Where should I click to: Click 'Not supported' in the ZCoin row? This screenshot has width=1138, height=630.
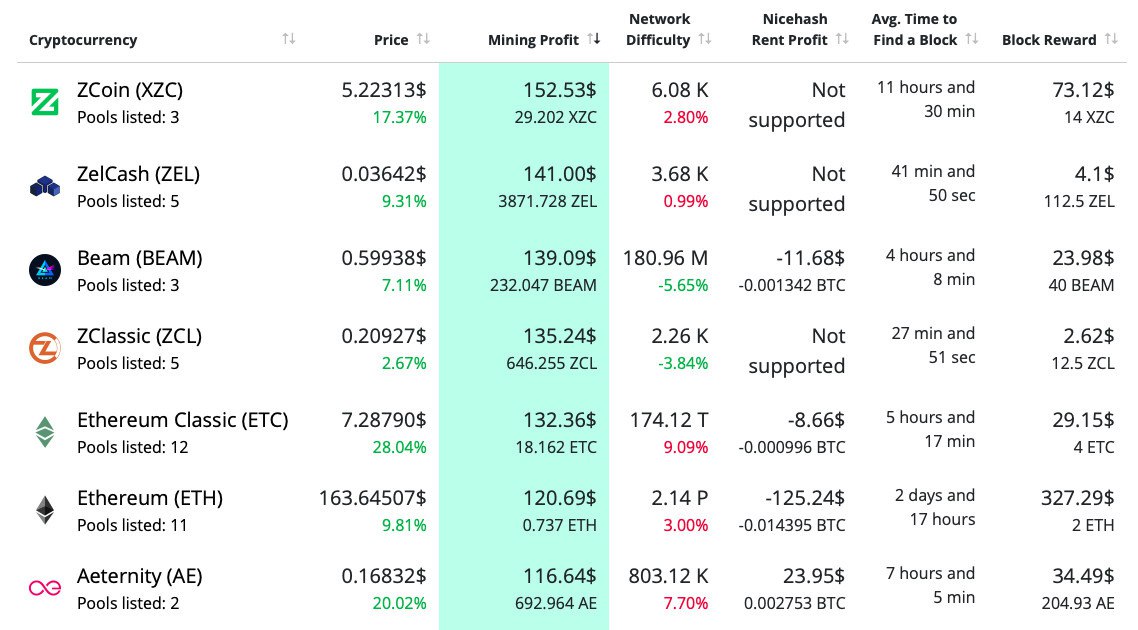(x=797, y=105)
